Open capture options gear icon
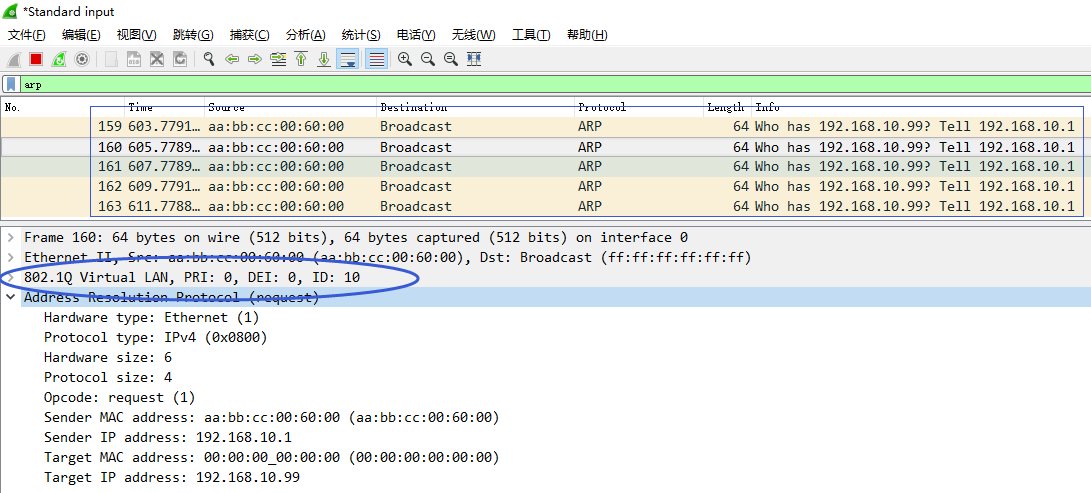1091x493 pixels. (82, 59)
